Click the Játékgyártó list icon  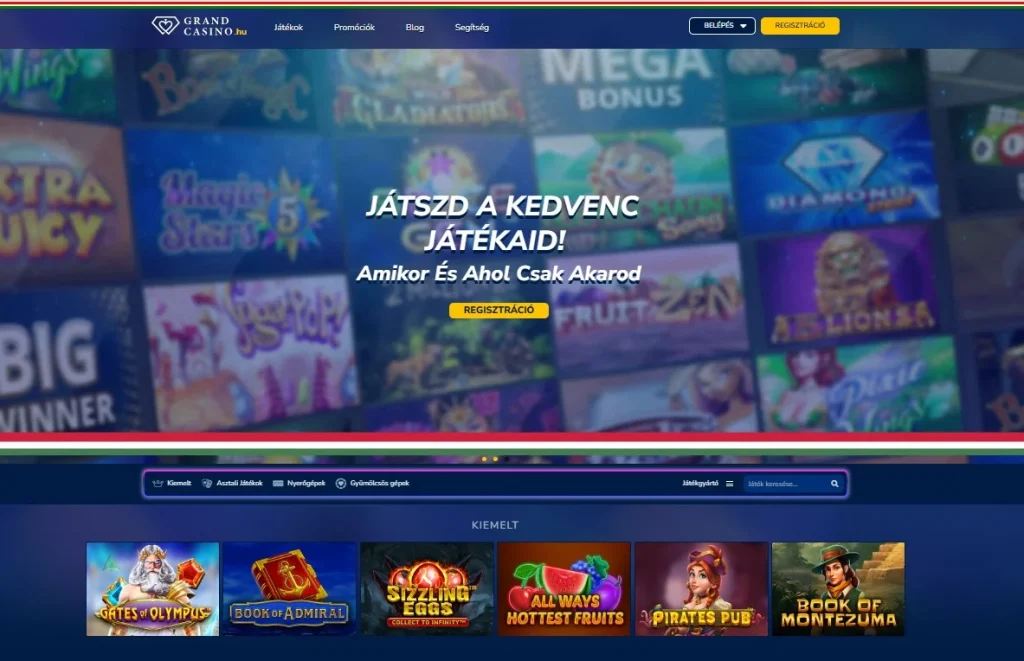[729, 484]
